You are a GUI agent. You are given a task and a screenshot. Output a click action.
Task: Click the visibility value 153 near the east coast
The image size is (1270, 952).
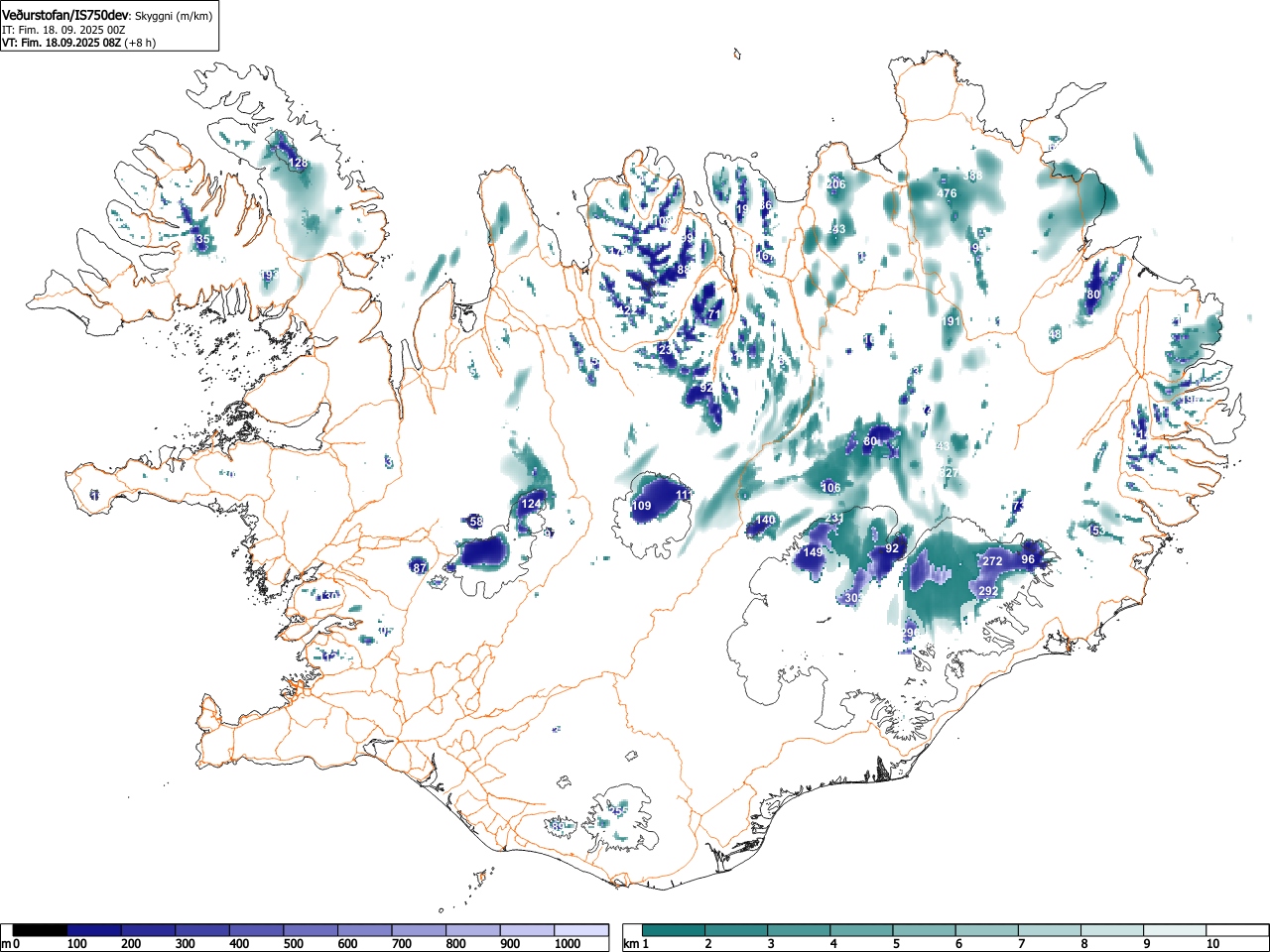(x=1095, y=532)
